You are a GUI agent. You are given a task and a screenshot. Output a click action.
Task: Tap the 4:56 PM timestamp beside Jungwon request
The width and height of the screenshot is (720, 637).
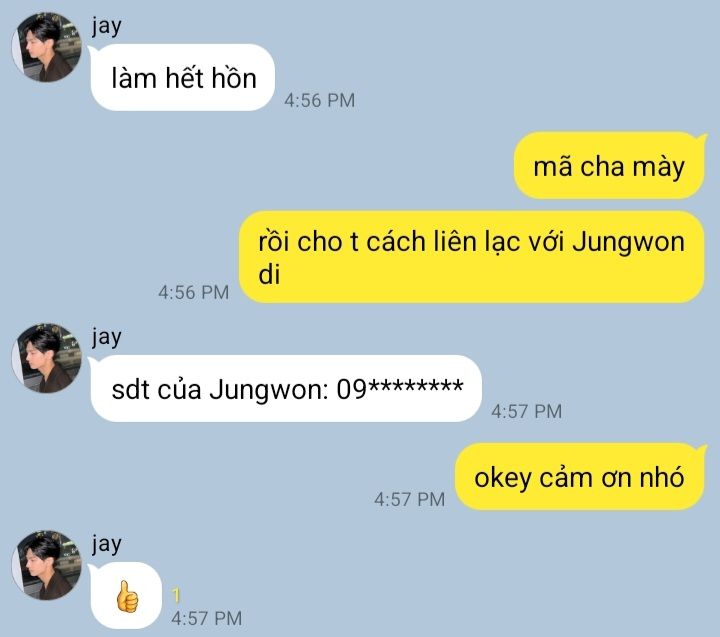pyautogui.click(x=193, y=293)
